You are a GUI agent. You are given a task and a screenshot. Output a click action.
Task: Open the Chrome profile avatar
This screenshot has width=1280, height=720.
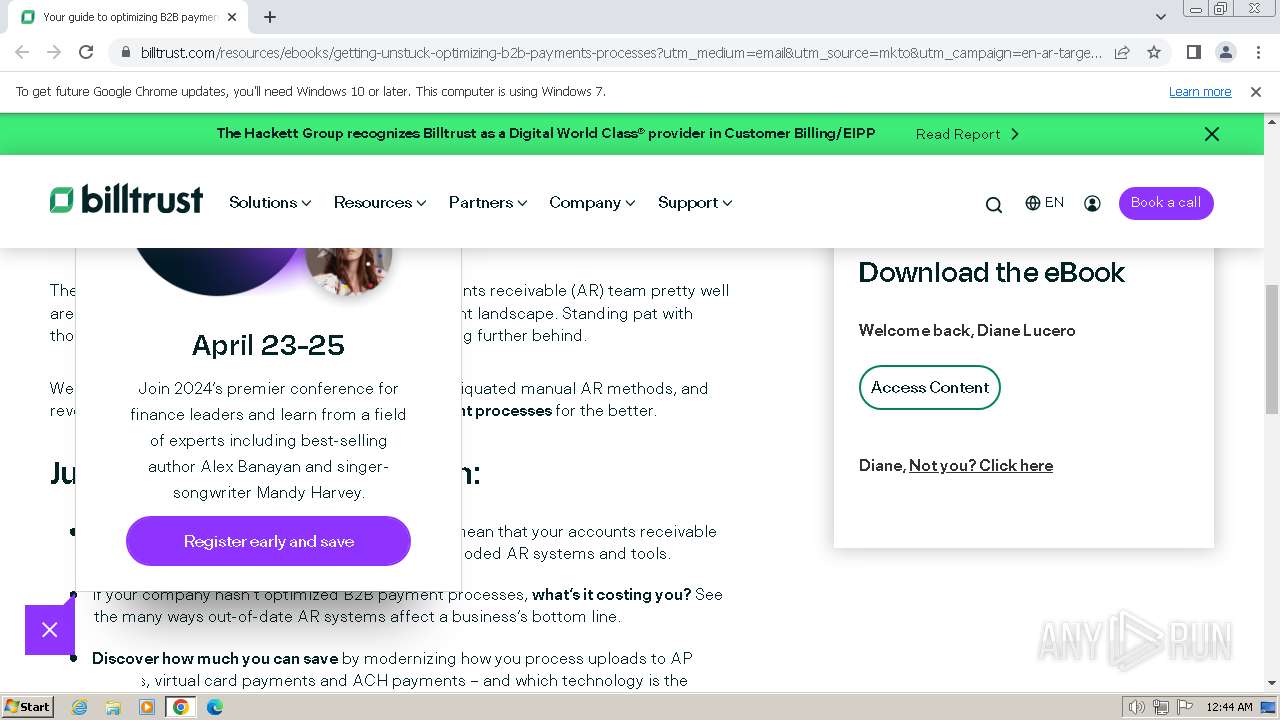[1225, 52]
